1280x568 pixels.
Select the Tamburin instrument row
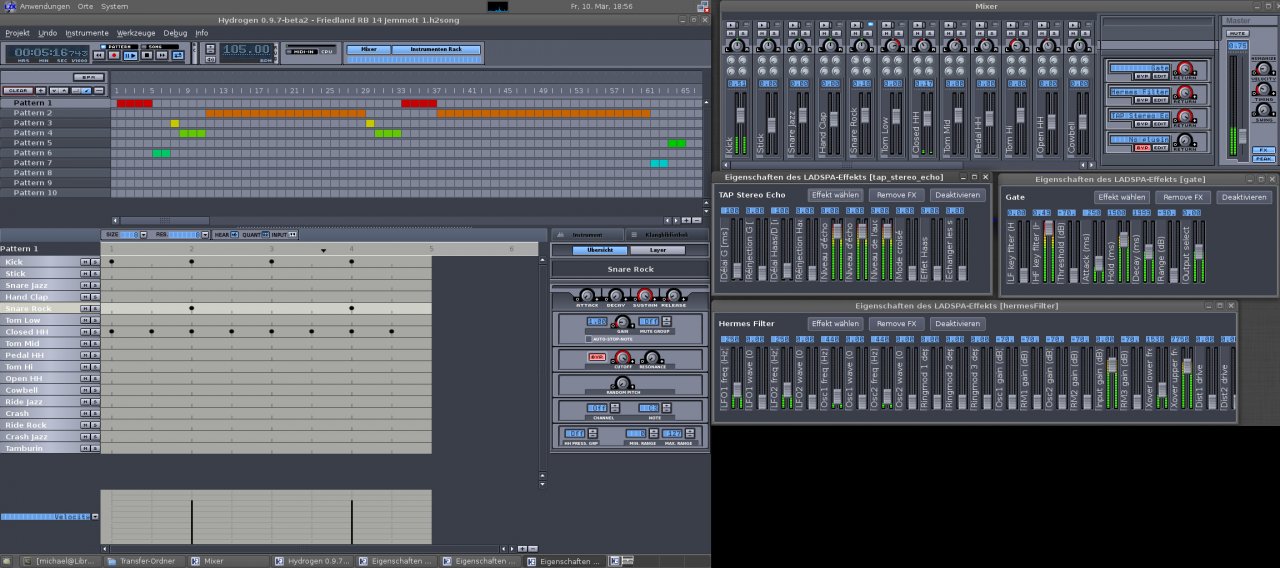point(40,447)
